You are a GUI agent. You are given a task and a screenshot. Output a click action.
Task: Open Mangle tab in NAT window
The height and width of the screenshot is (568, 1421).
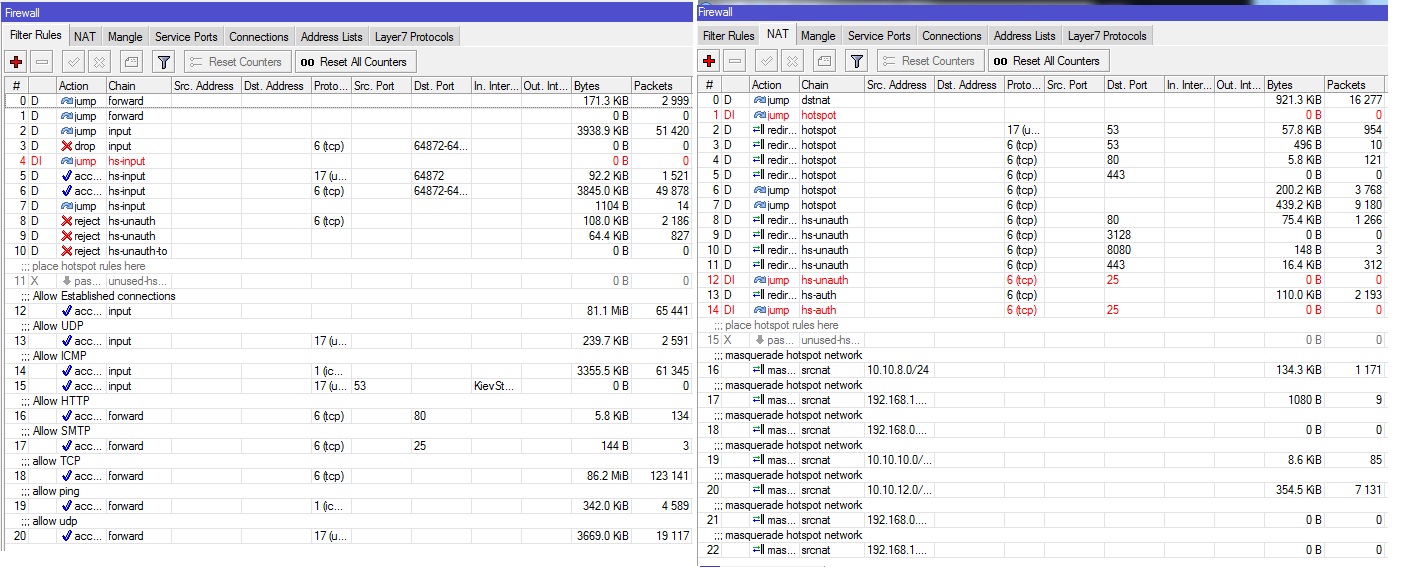(818, 36)
